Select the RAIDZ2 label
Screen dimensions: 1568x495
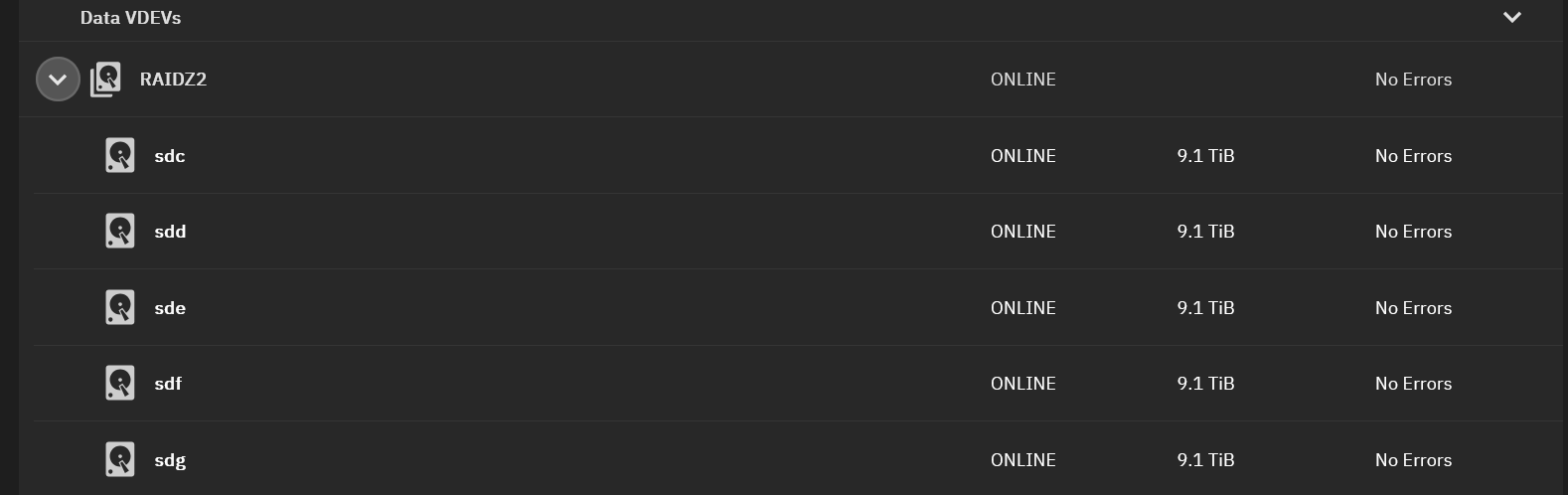tap(173, 80)
